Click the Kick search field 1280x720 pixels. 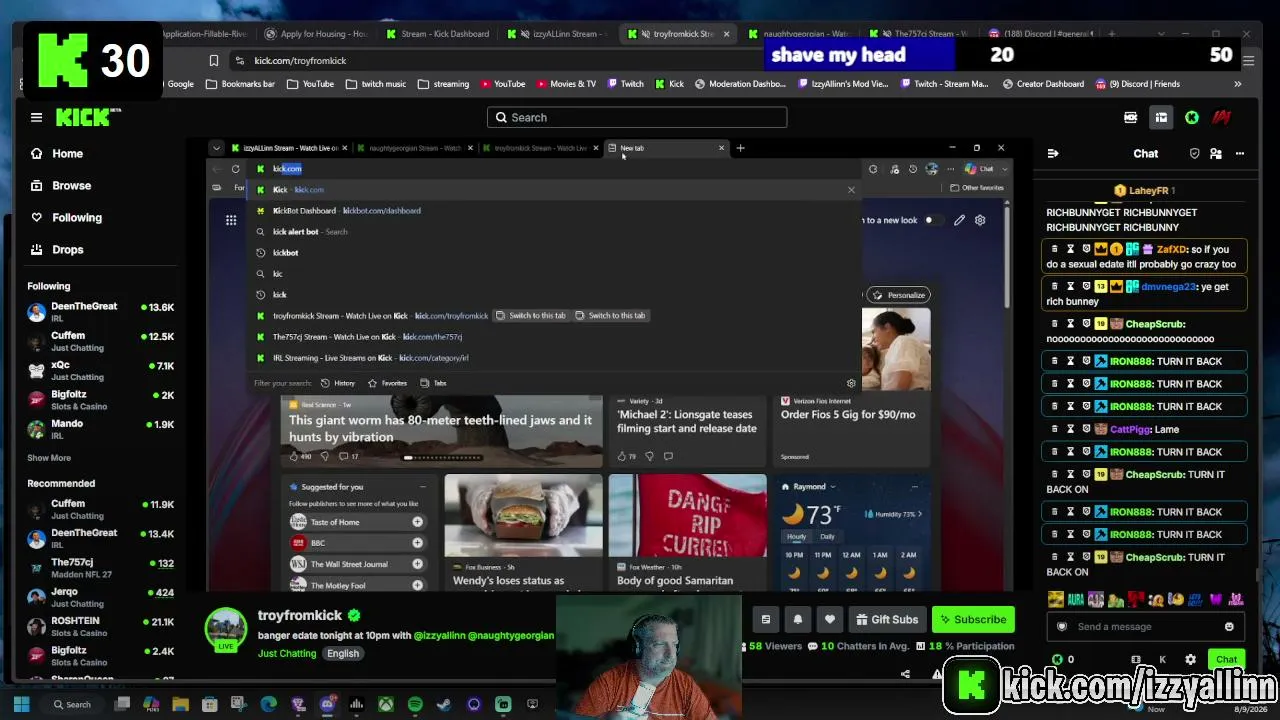[x=637, y=117]
